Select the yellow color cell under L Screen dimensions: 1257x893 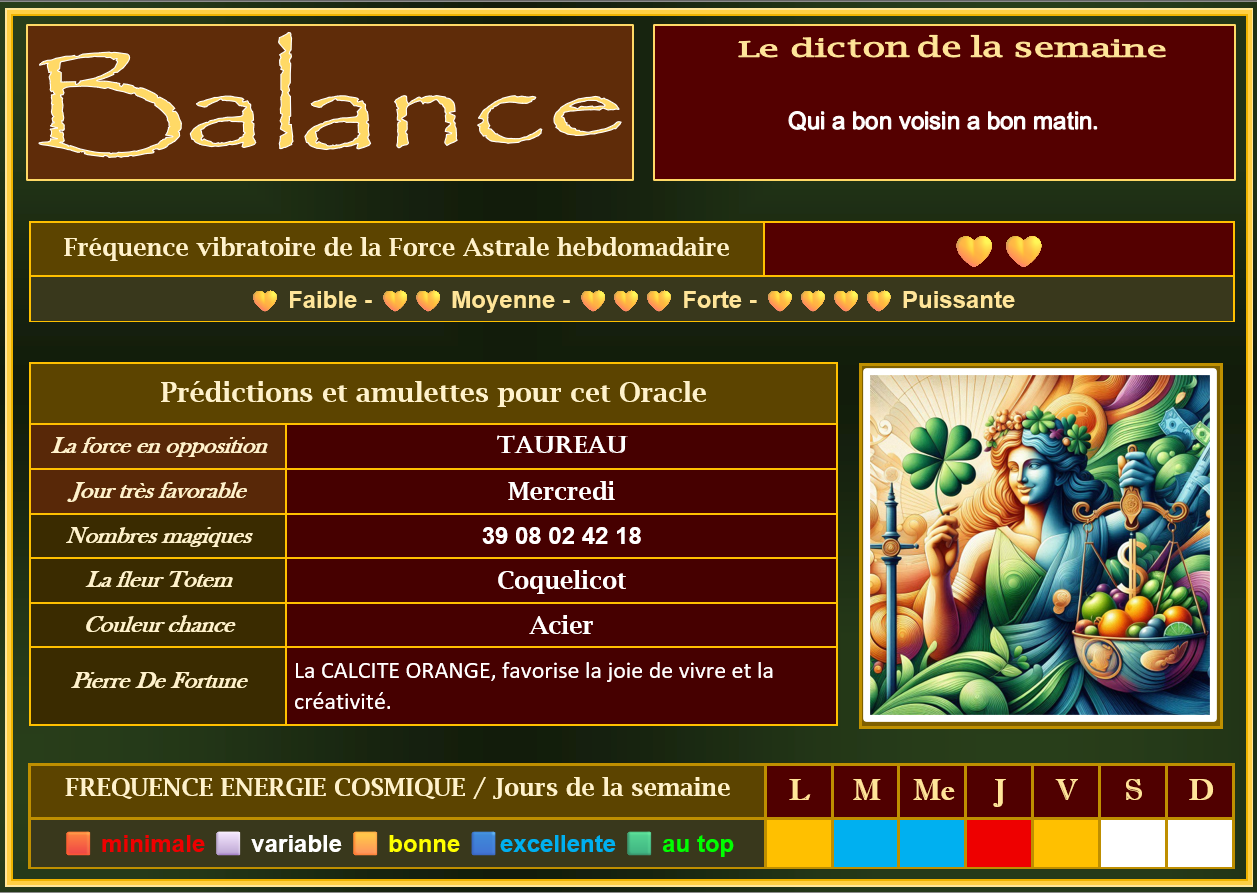click(x=799, y=843)
